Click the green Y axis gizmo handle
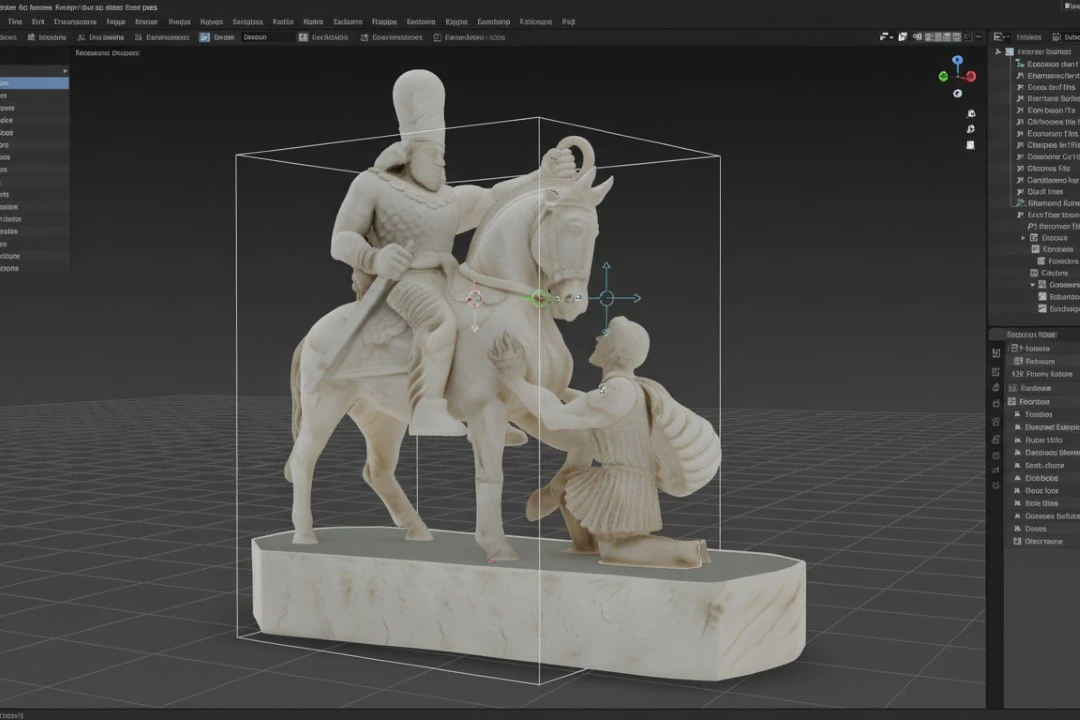This screenshot has width=1080, height=720. tap(943, 76)
